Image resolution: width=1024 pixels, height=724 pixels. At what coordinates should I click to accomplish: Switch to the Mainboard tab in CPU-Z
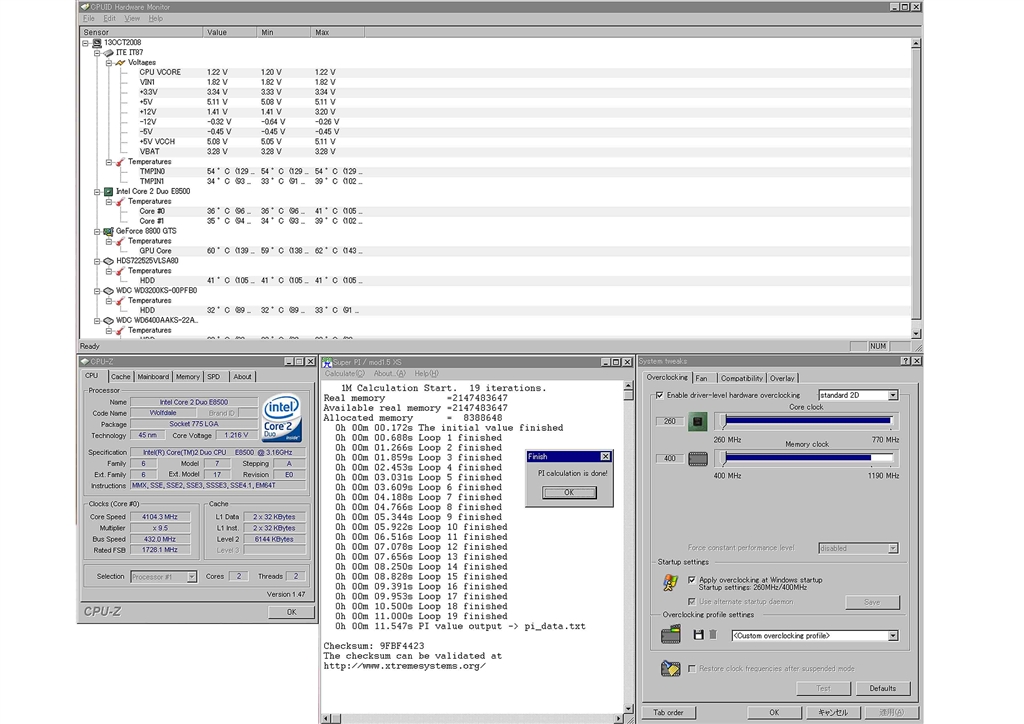coord(153,377)
